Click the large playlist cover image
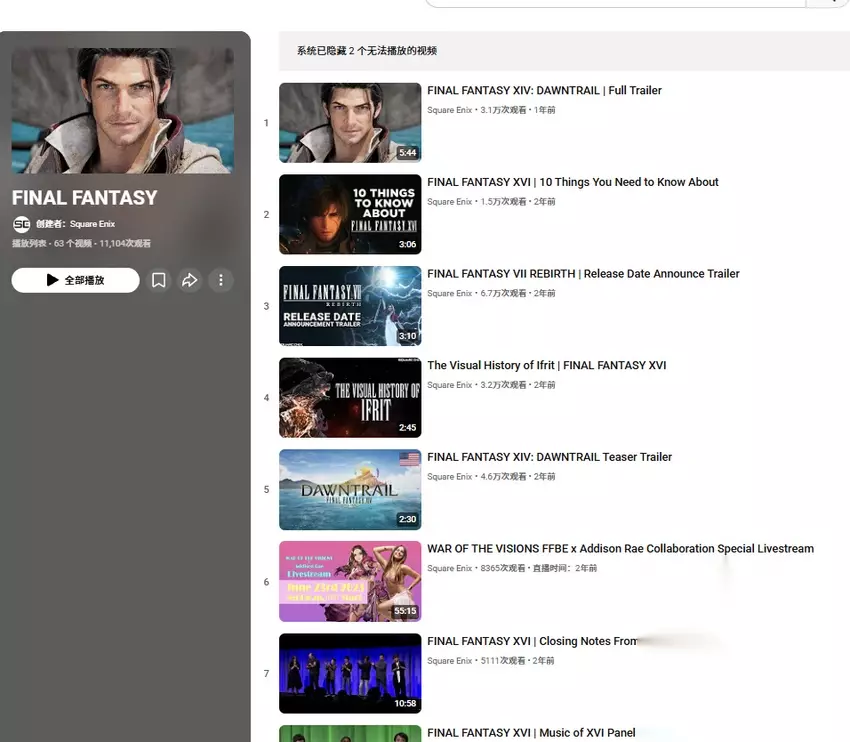The width and height of the screenshot is (850, 742). click(123, 111)
